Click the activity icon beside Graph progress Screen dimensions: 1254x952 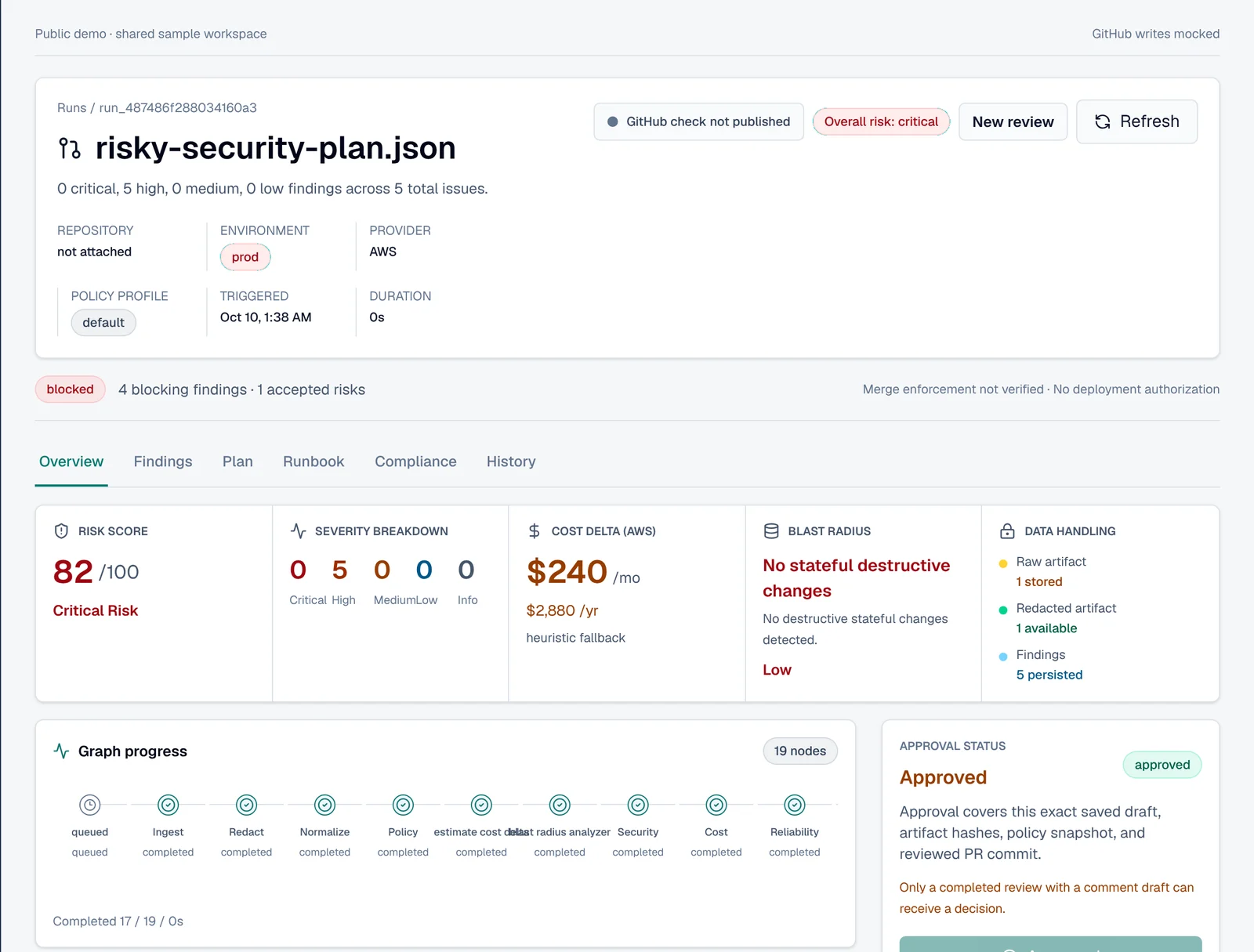(61, 751)
